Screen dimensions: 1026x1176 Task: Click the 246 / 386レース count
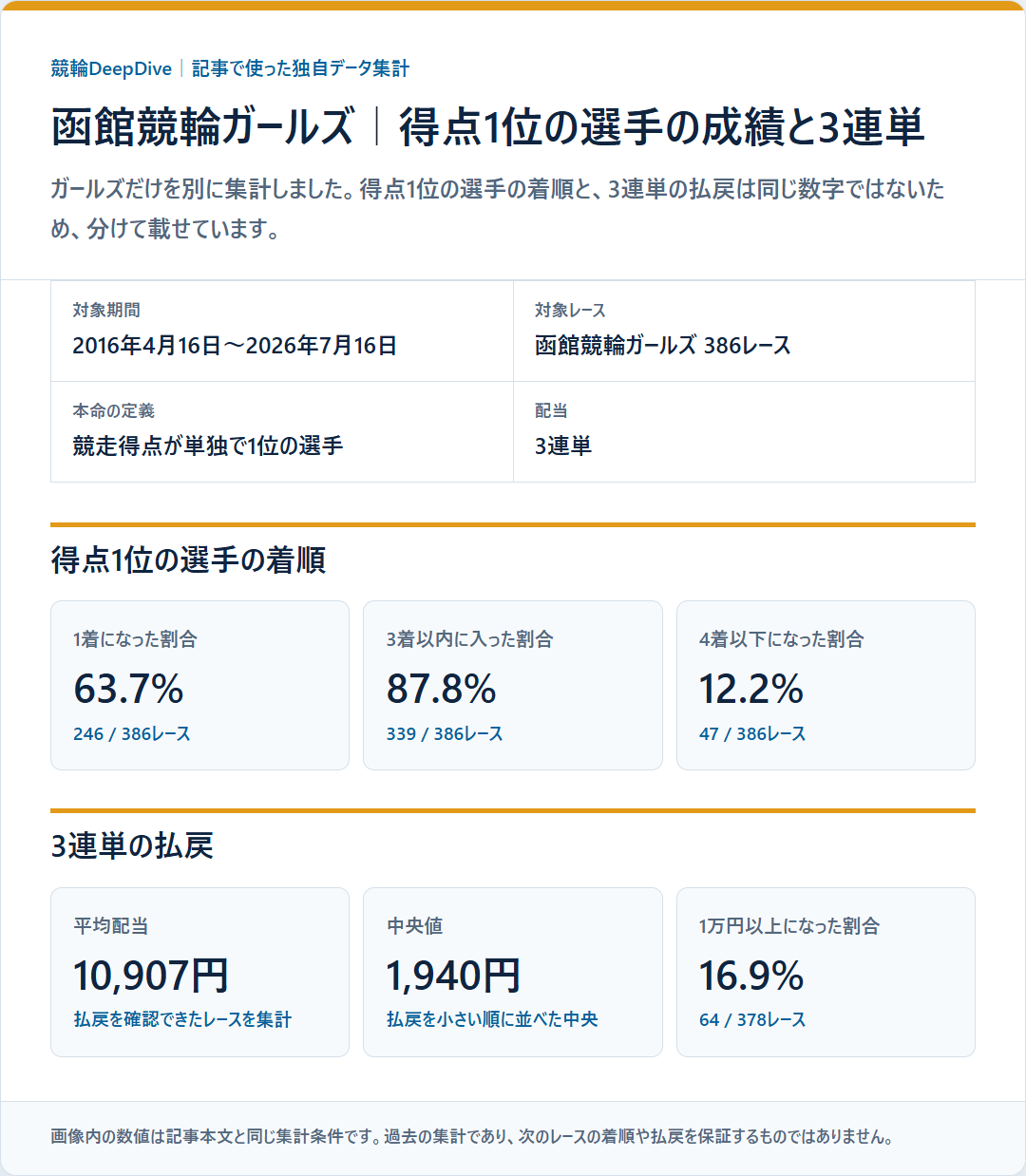click(132, 734)
